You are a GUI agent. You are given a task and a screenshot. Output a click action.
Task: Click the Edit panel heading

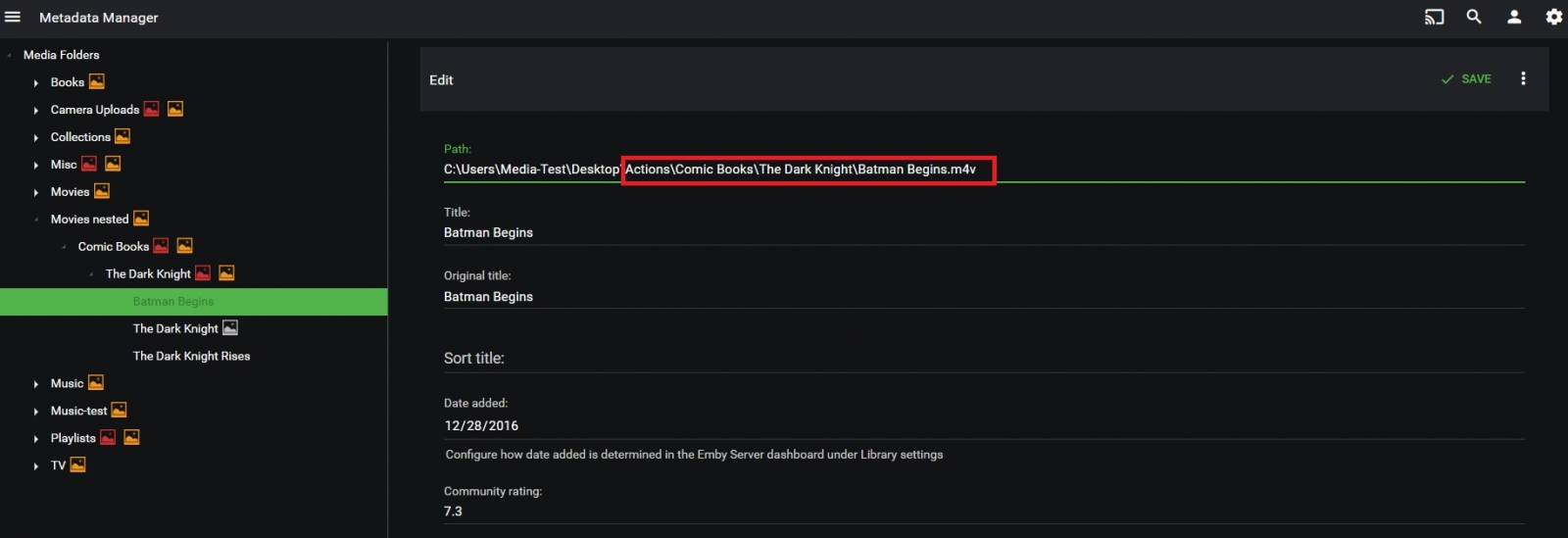point(441,80)
